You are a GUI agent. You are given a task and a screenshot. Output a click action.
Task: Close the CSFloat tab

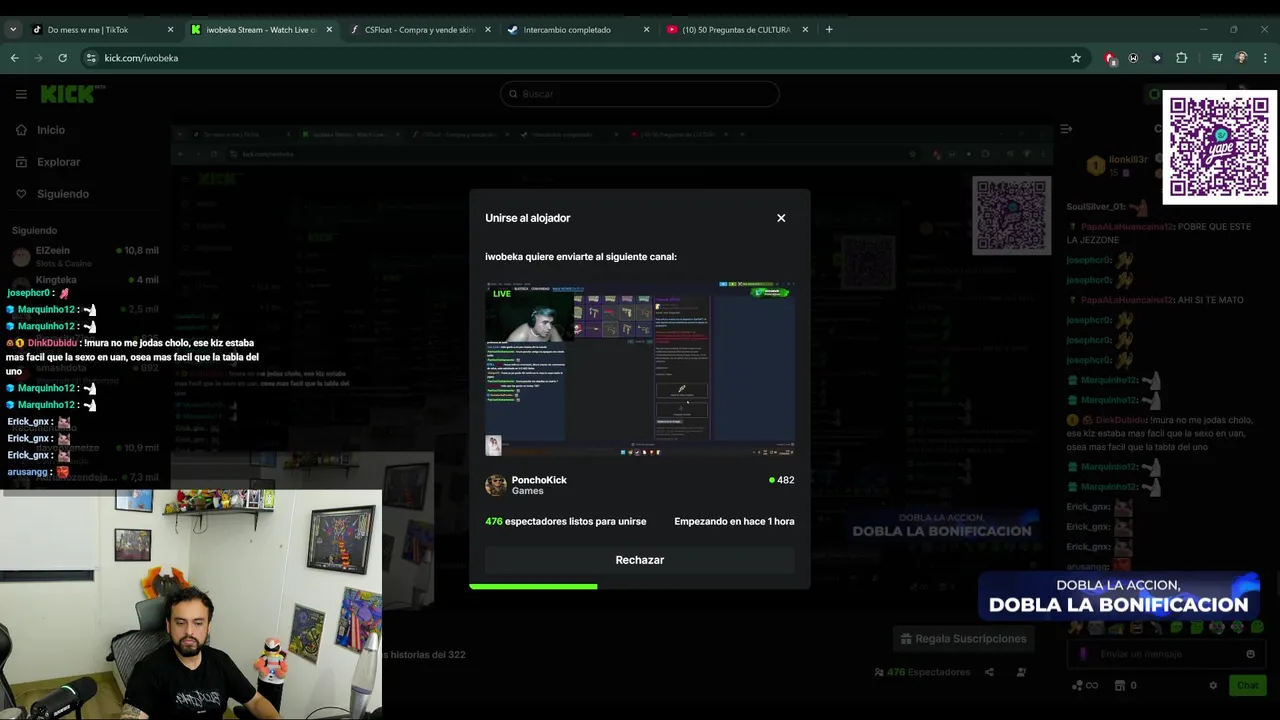click(x=488, y=30)
